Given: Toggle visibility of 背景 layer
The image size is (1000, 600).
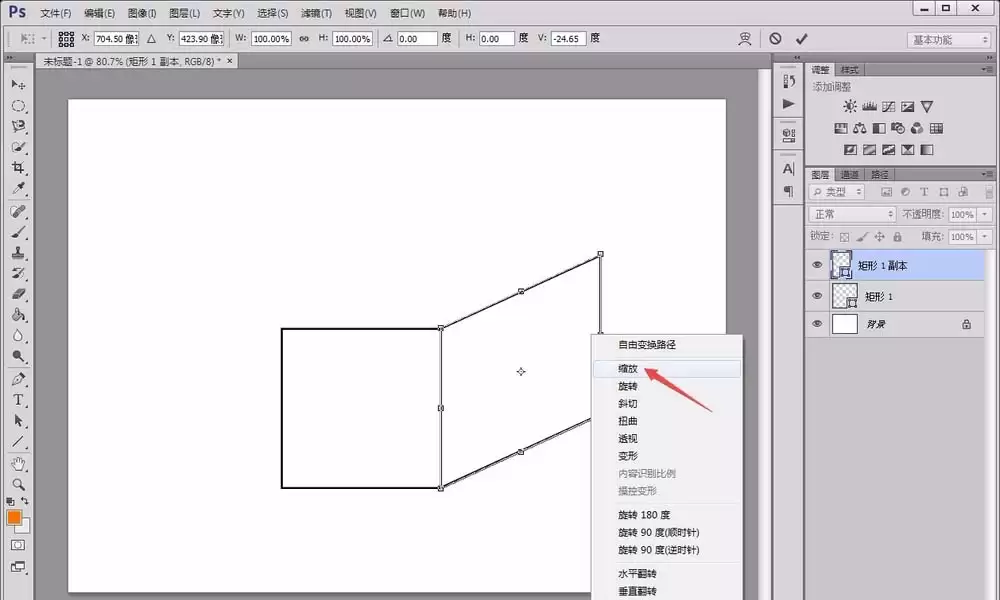Looking at the screenshot, I should coord(817,324).
